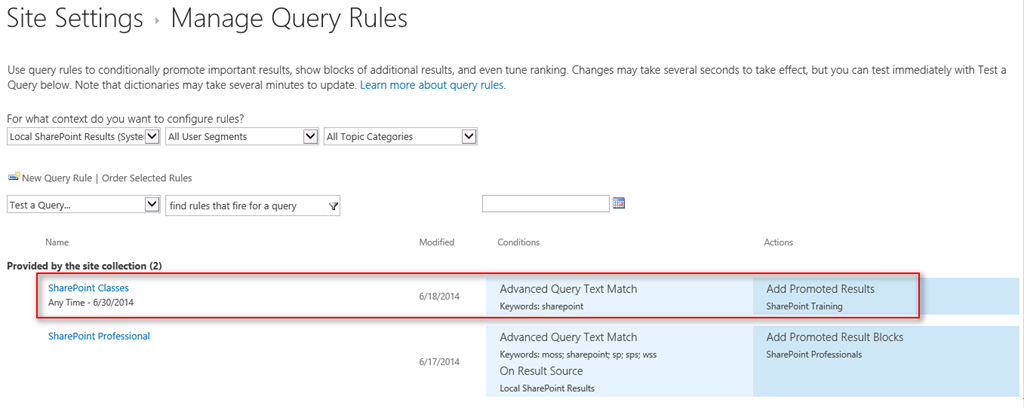The image size is (1024, 408).
Task: Open the Learn more about query rules link
Action: coord(432,86)
